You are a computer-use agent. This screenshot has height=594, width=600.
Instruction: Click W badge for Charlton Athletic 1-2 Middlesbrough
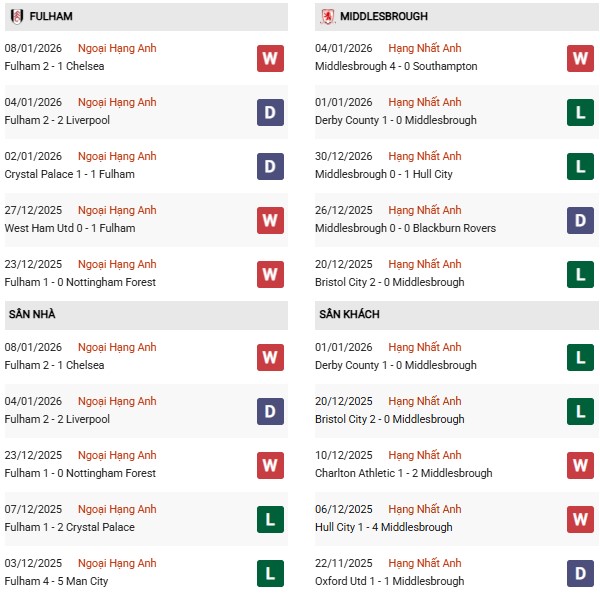(580, 465)
